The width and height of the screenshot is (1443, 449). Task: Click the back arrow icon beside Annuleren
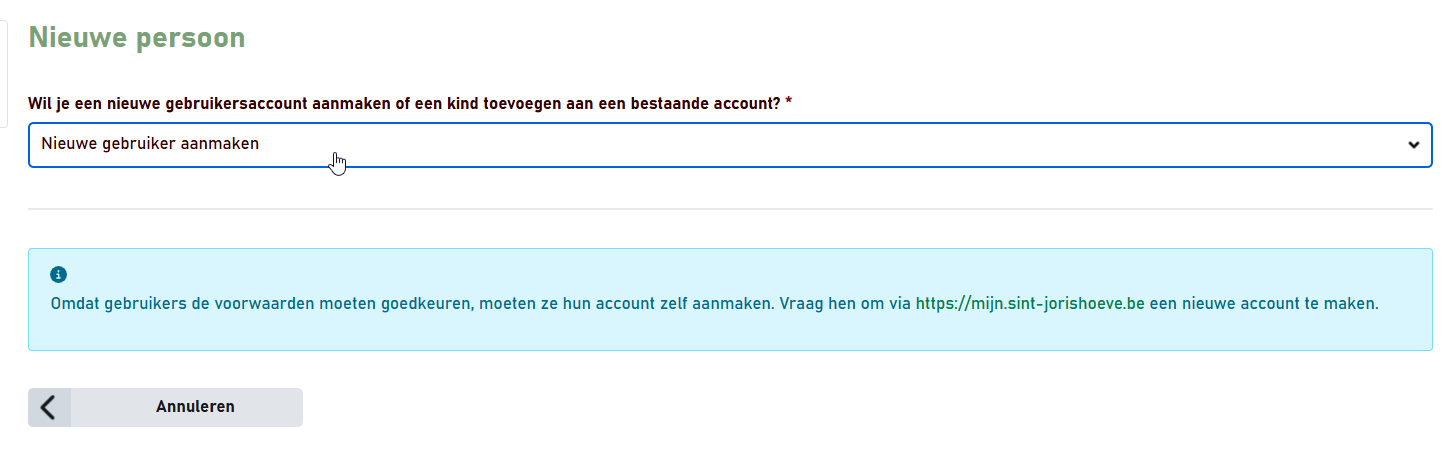[x=49, y=407]
